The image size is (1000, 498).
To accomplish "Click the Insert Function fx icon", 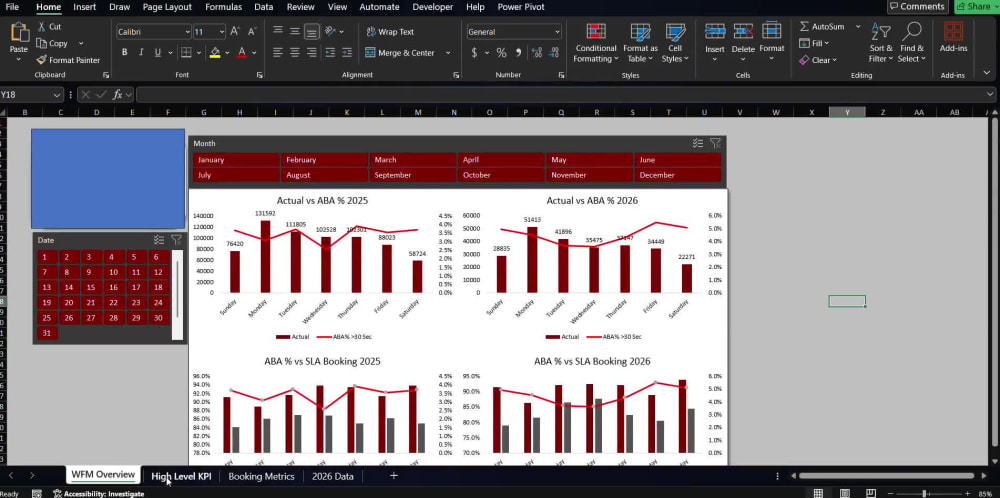I will [117, 94].
